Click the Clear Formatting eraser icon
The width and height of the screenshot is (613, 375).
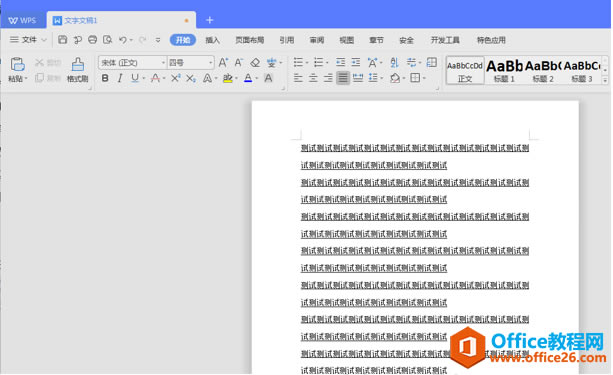click(255, 63)
